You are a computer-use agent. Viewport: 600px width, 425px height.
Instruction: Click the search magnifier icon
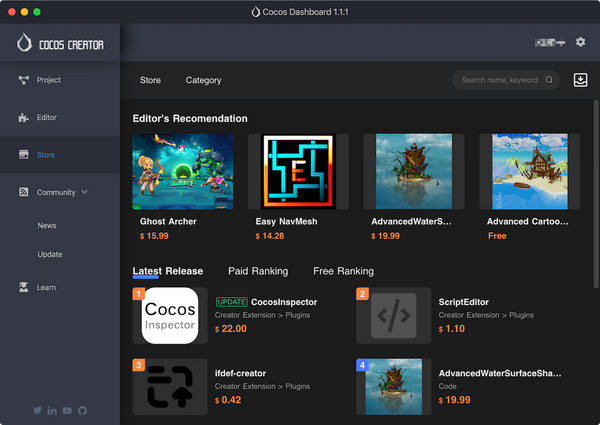tap(549, 80)
